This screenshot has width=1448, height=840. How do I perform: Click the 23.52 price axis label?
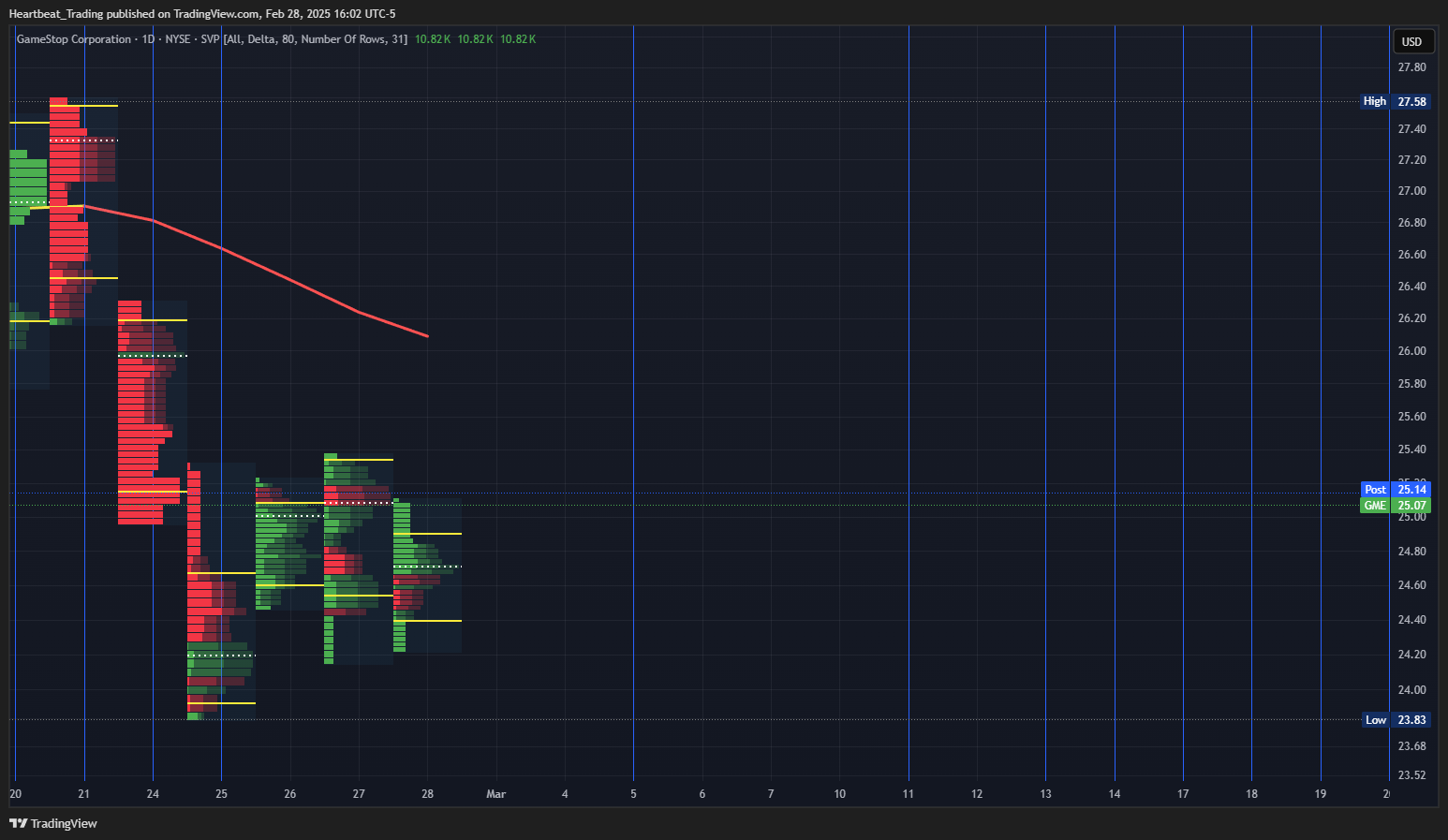click(x=1411, y=775)
